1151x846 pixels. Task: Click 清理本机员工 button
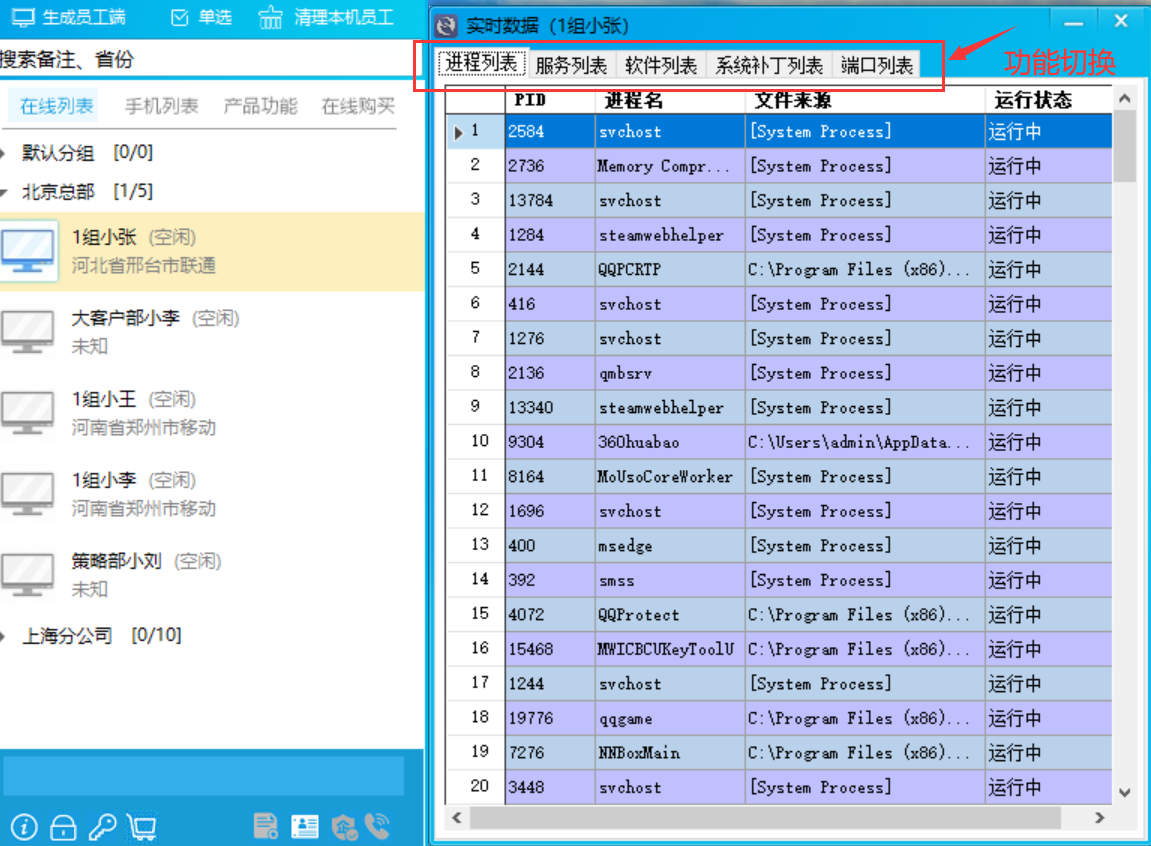(326, 18)
